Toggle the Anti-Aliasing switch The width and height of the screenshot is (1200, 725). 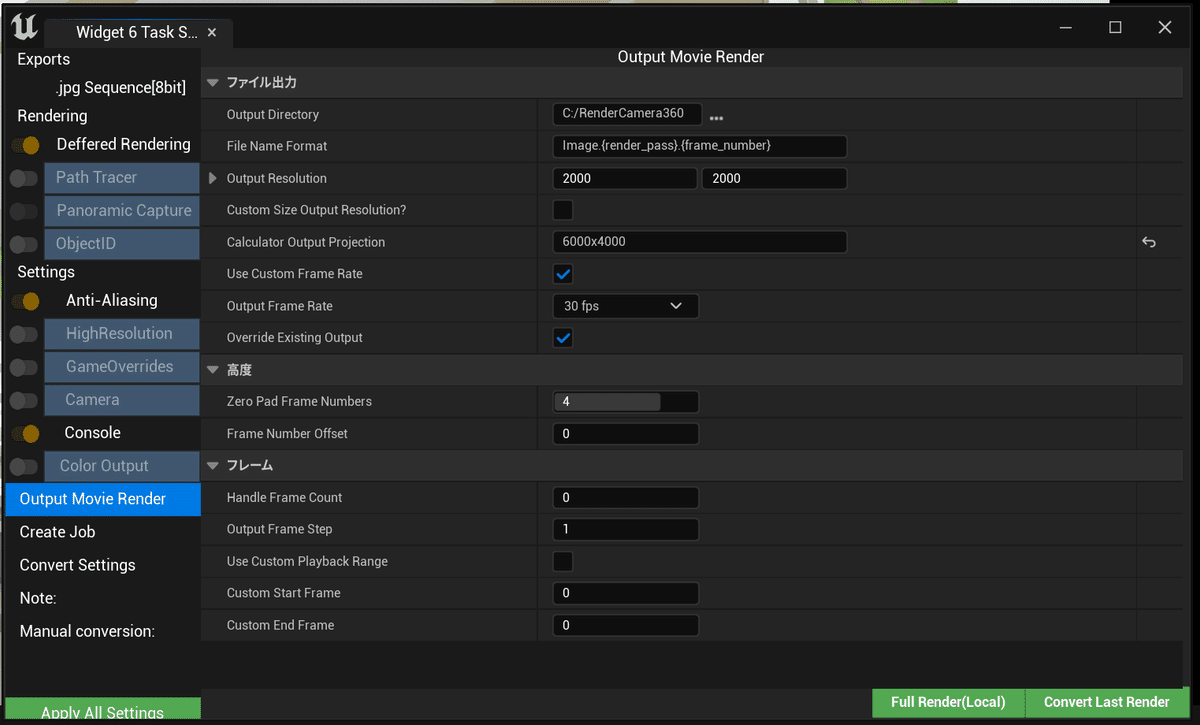click(25, 301)
